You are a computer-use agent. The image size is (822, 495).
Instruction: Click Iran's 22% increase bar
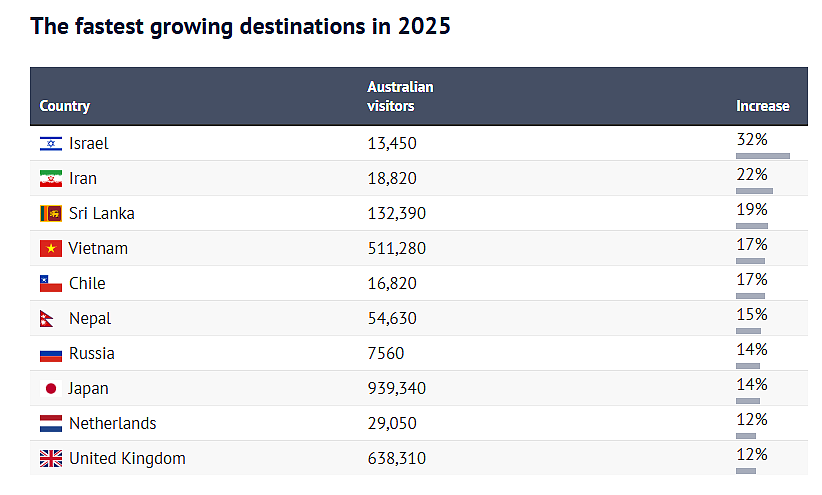pyautogui.click(x=754, y=191)
